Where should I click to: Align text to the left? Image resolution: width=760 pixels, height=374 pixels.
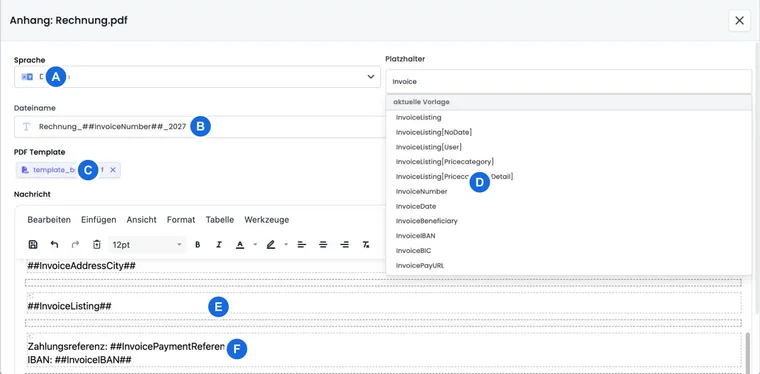pyautogui.click(x=301, y=245)
